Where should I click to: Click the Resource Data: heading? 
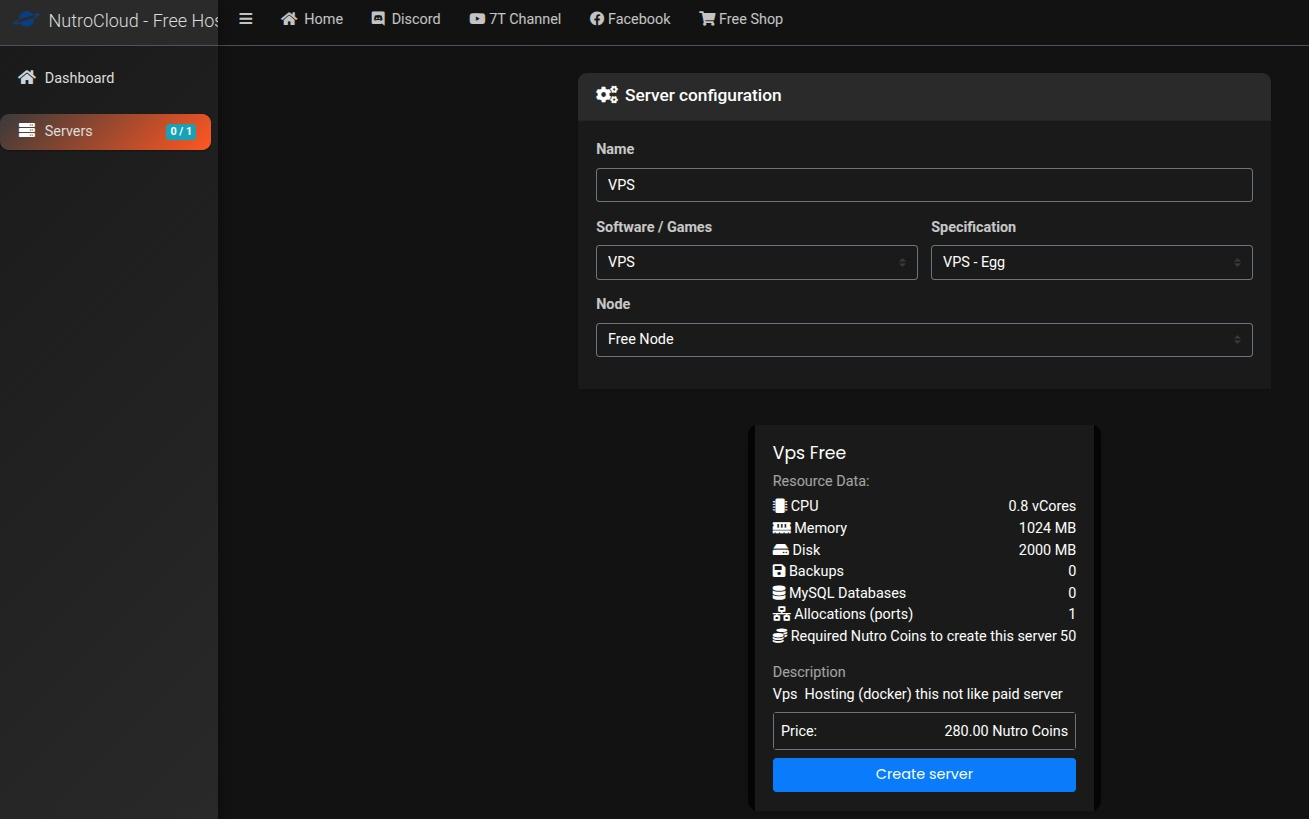tap(821, 481)
